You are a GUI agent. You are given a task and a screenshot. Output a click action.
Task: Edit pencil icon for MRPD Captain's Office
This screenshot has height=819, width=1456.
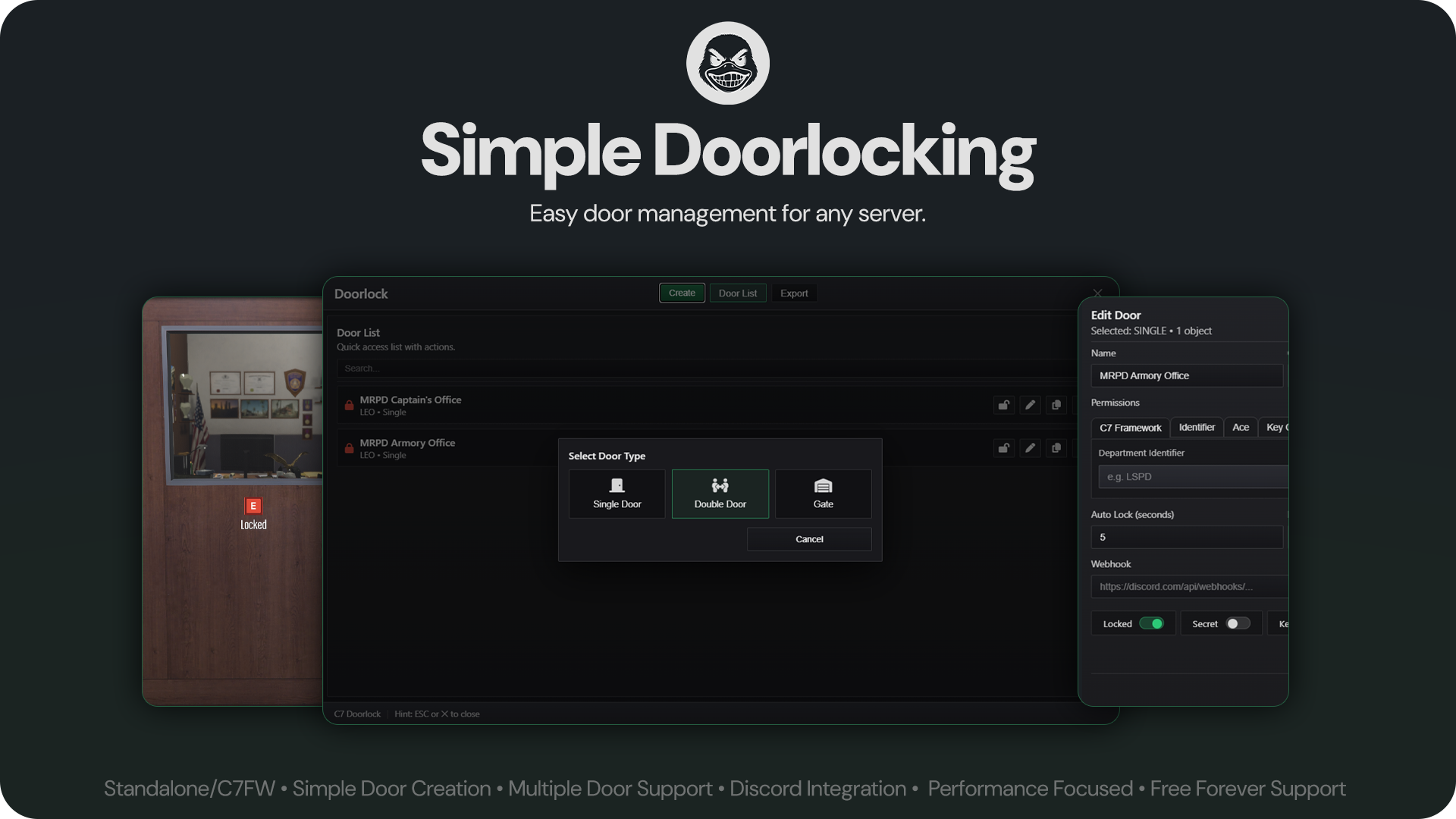pos(1030,405)
